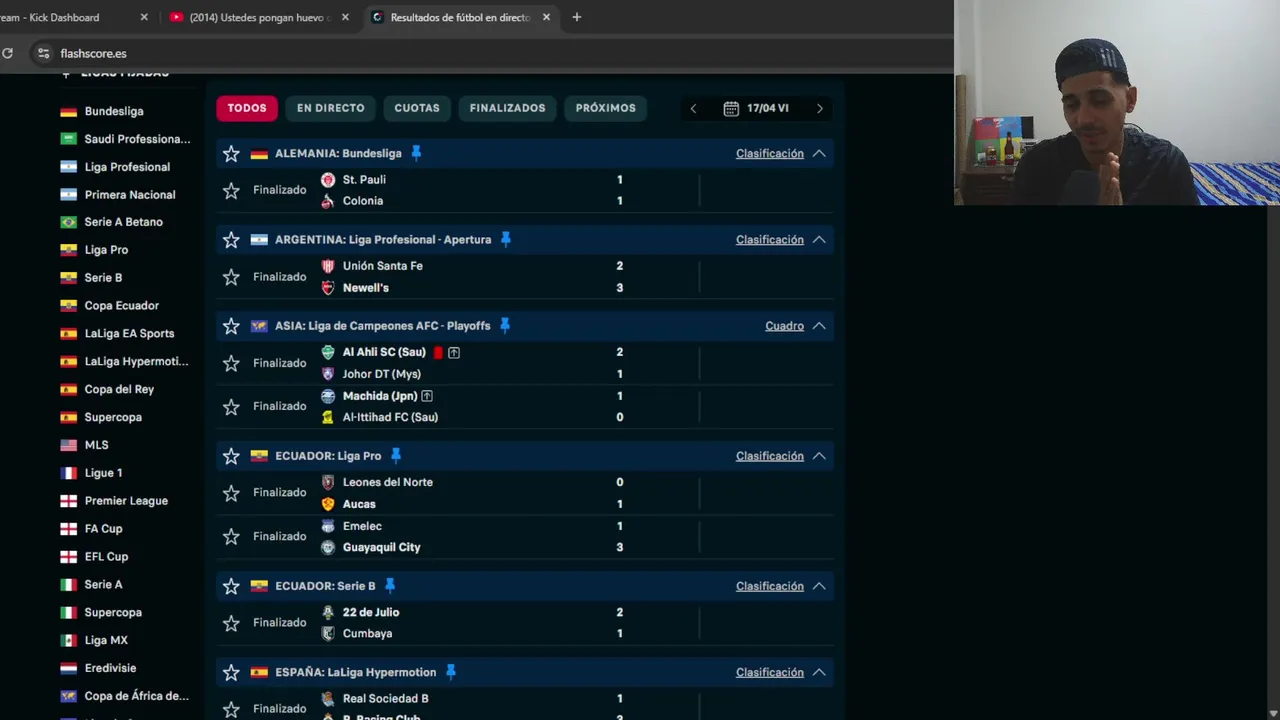The height and width of the screenshot is (720, 1280).
Task: Open Liga MX in the sidebar
Action: click(x=106, y=641)
